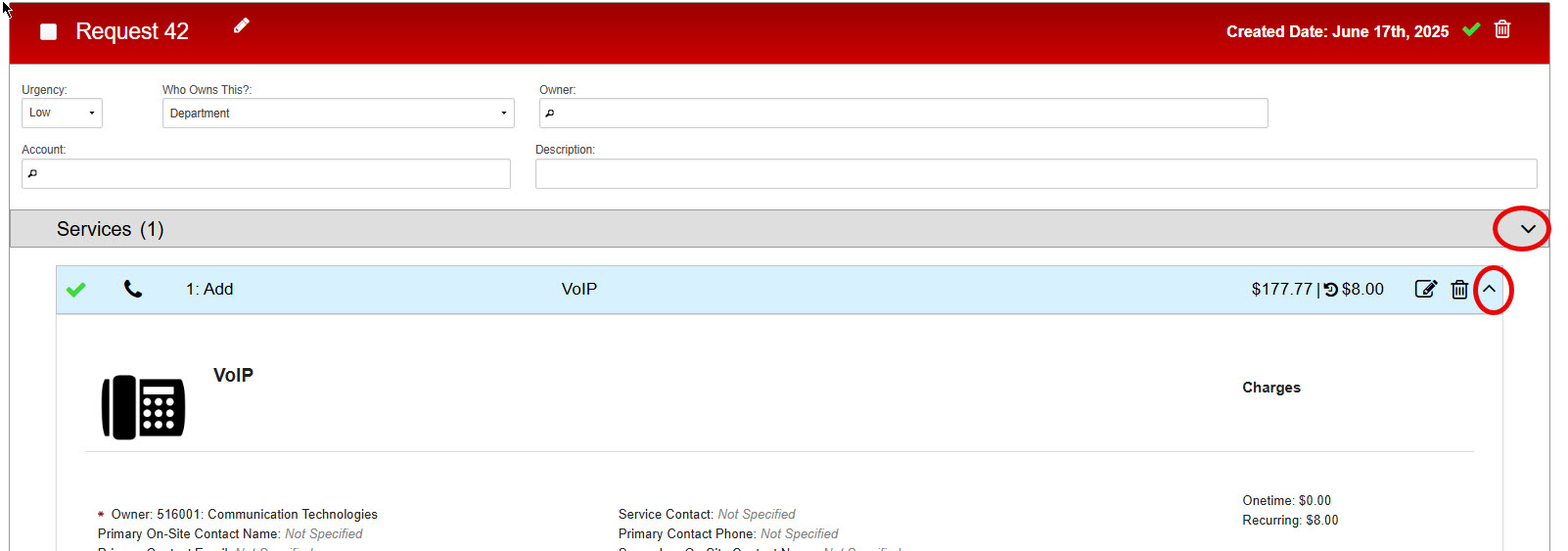Open the Urgency dropdown showing Low
This screenshot has width=1568, height=551.
pos(62,114)
